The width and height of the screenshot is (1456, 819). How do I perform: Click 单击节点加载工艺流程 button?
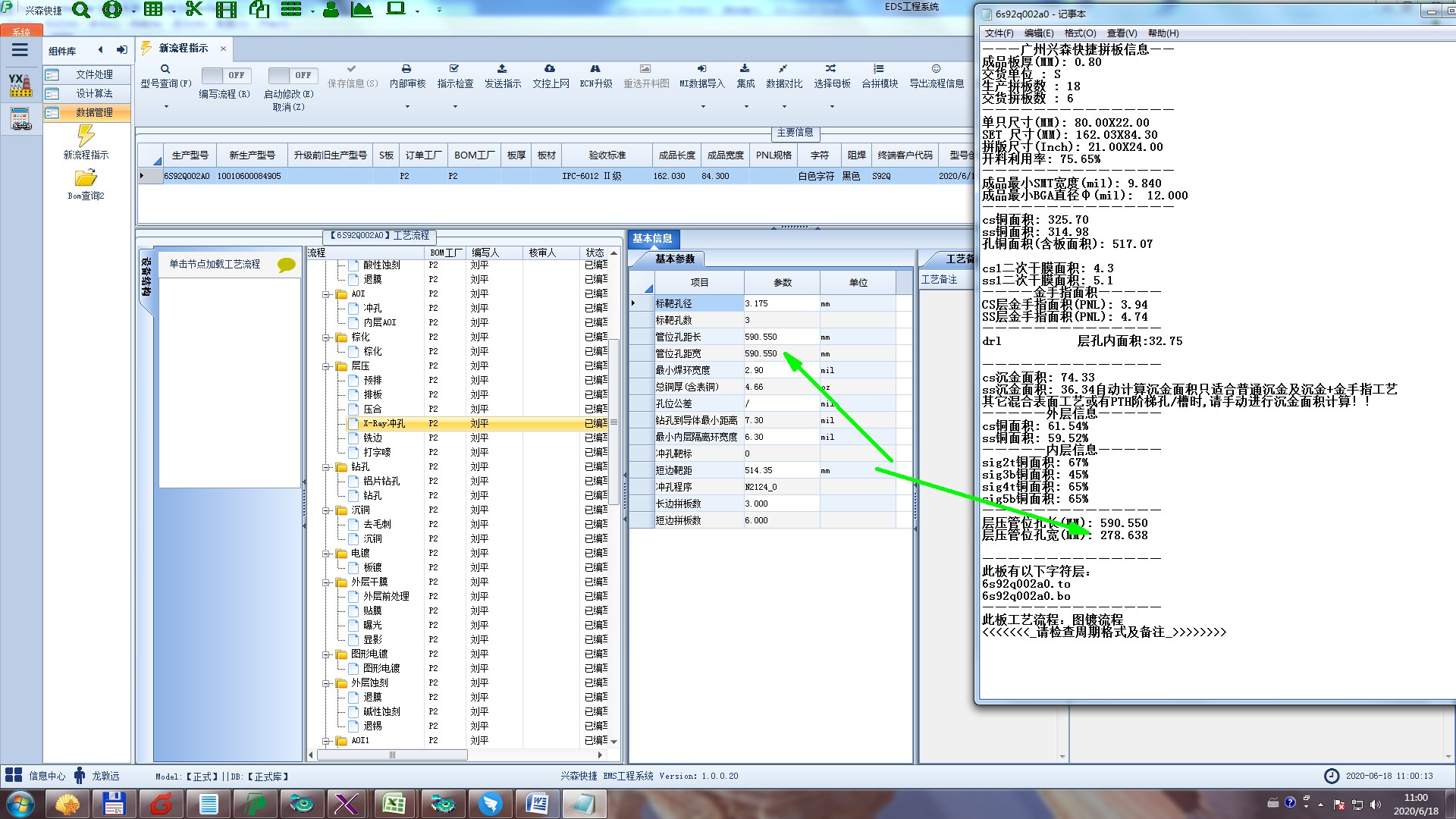(215, 264)
